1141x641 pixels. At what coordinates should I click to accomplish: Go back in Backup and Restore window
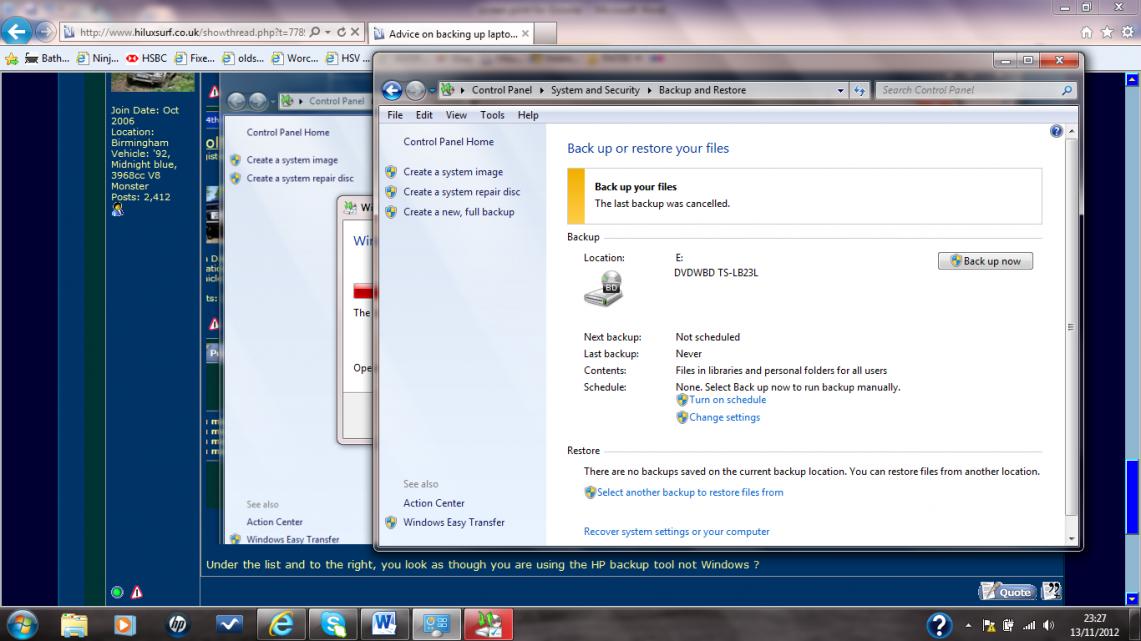click(392, 90)
